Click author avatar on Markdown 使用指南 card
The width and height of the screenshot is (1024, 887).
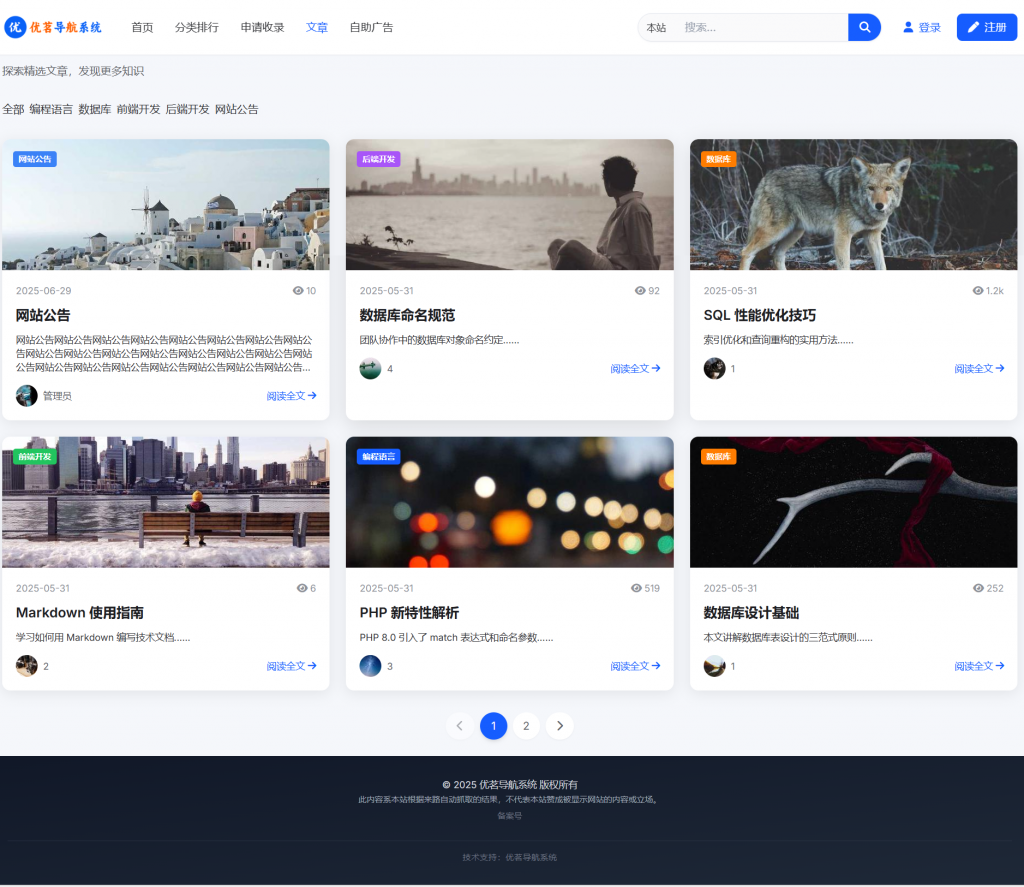[27, 666]
